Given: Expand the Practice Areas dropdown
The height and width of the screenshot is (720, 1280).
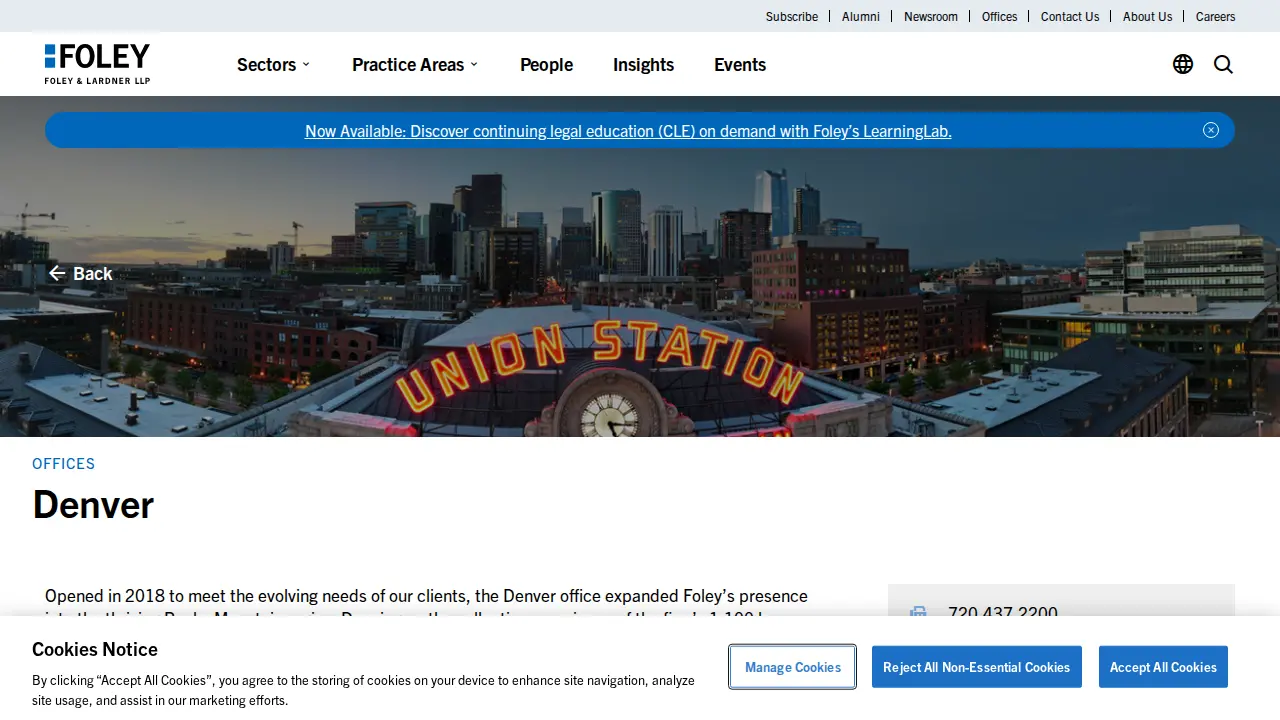Looking at the screenshot, I should pos(415,64).
